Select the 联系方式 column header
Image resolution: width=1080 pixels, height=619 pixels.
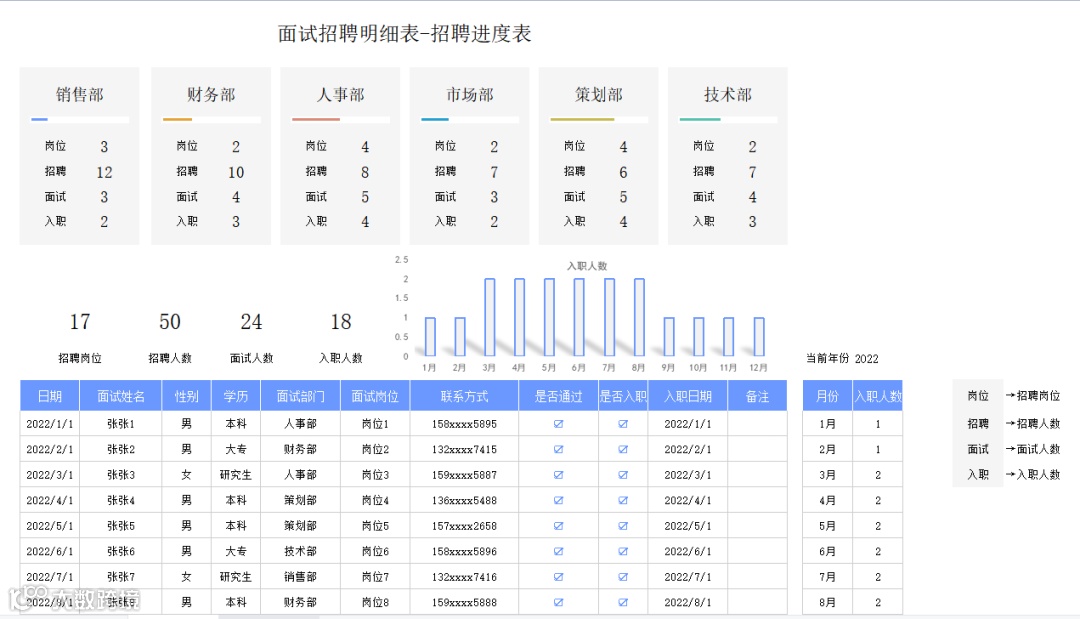point(464,396)
